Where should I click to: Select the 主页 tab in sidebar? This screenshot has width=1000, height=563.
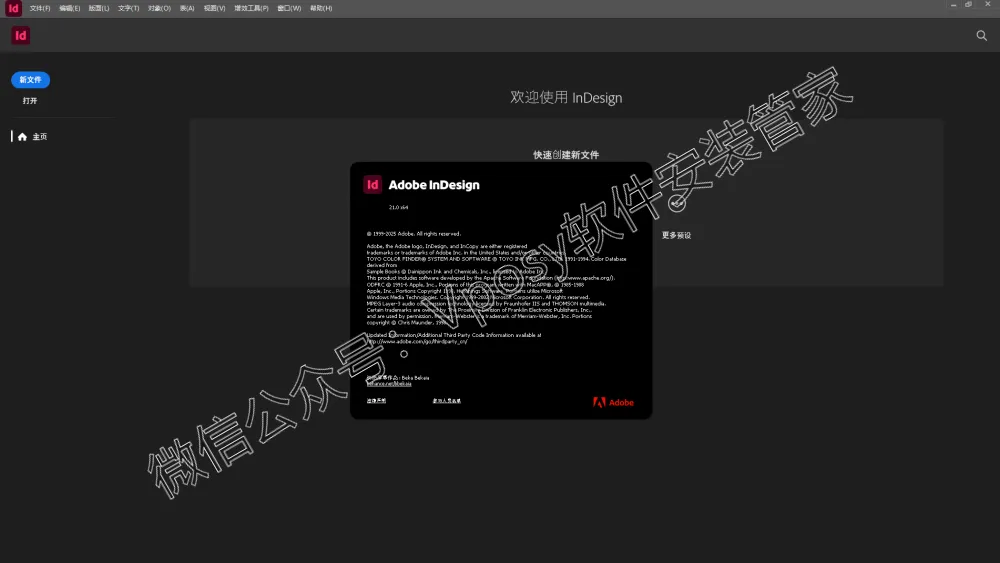39,137
